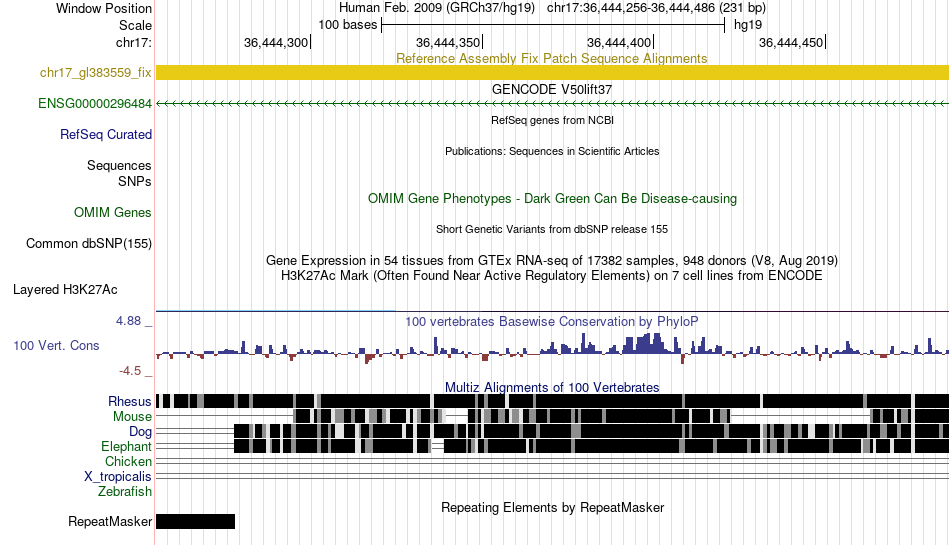Click the green GENCODE gene arrow line
The width and height of the screenshot is (950, 545).
tap(553, 104)
